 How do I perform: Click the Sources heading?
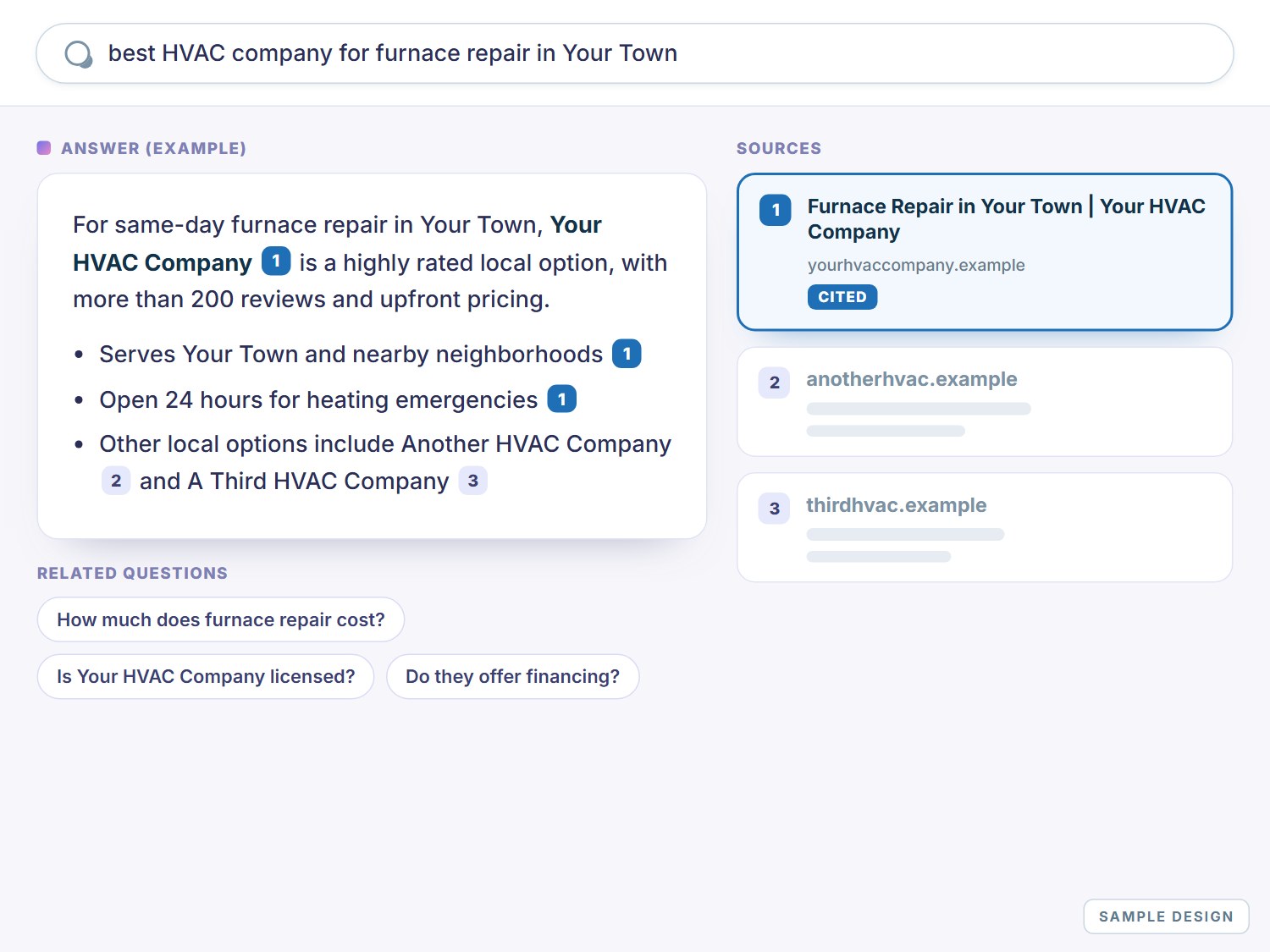point(779,148)
